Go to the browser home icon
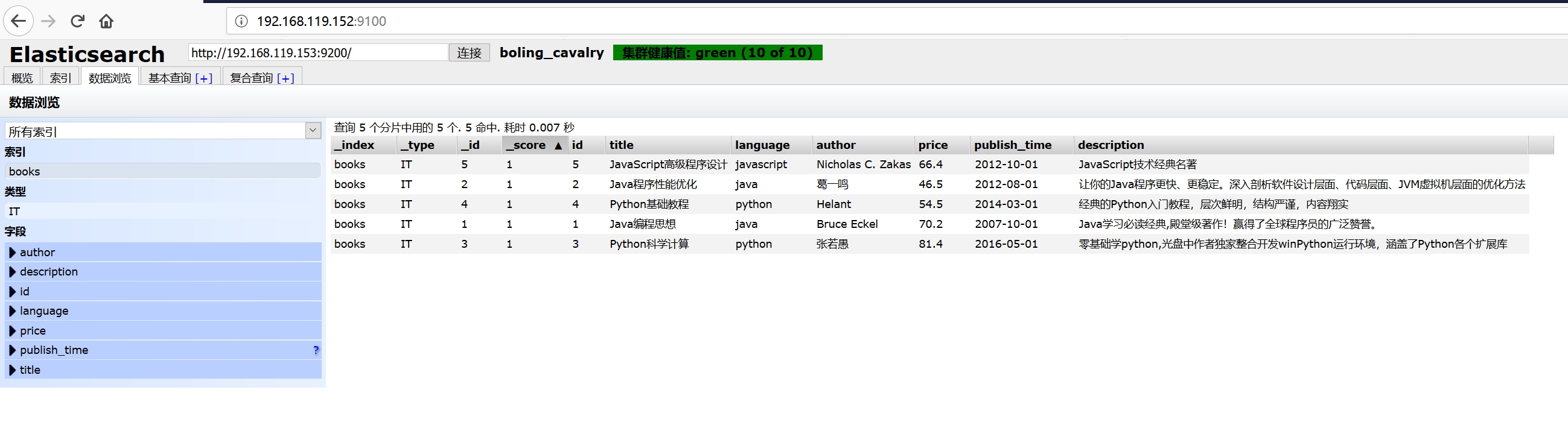The width and height of the screenshot is (1568, 422). tap(106, 21)
